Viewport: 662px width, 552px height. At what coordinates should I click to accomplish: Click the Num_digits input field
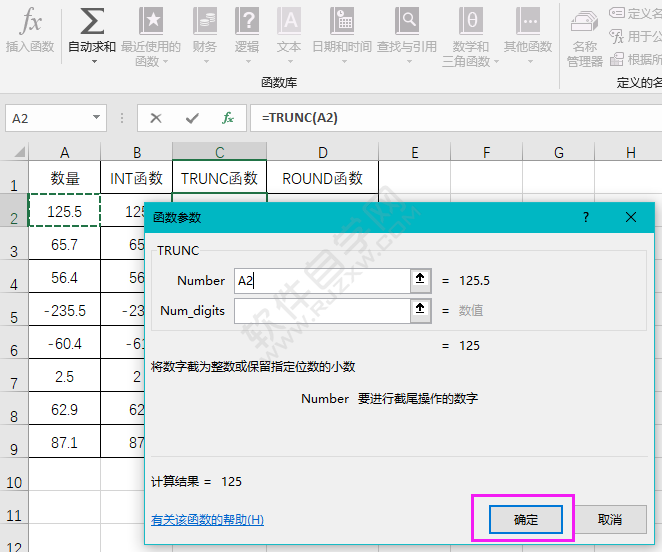(x=322, y=311)
